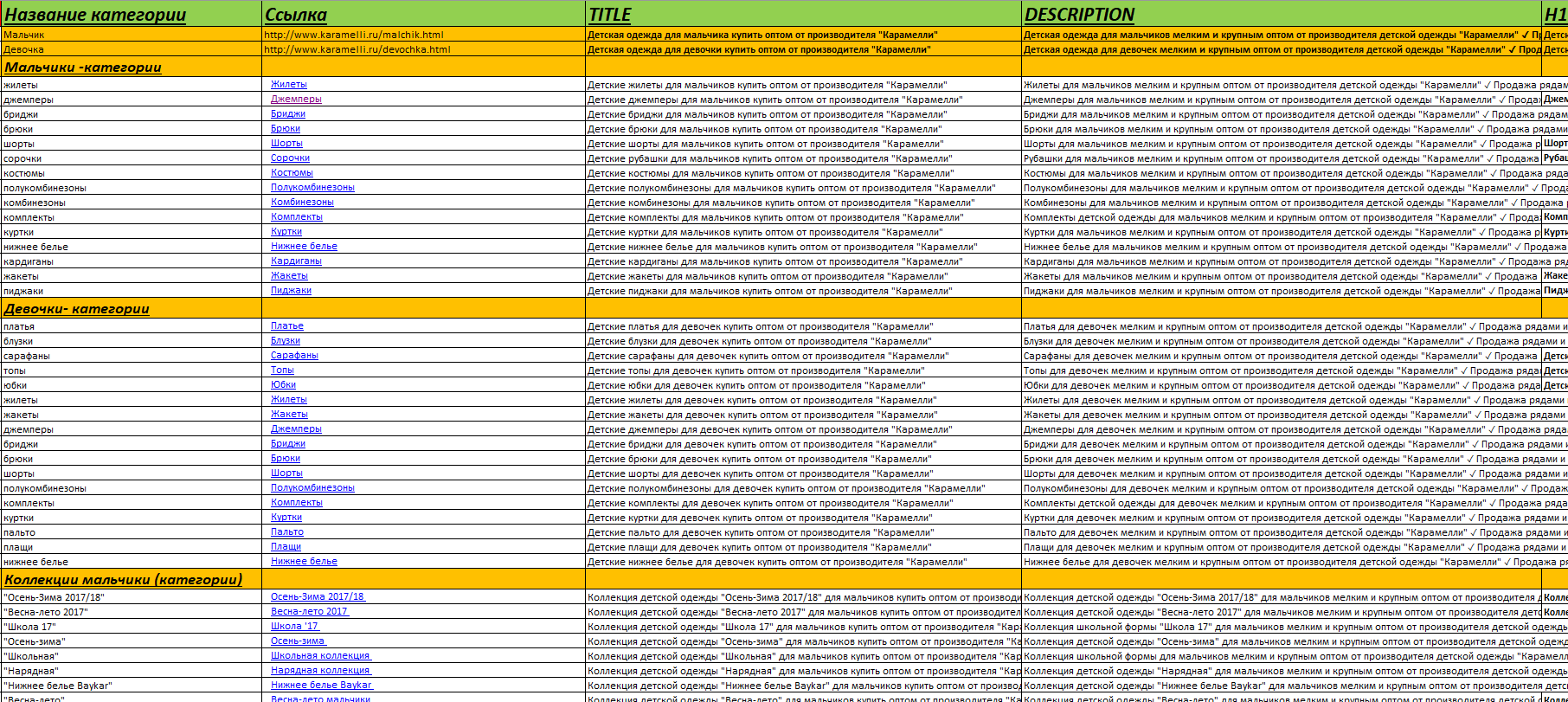The image size is (1568, 702).
Task: Open the Нижнее белье Baykar link
Action: click(x=321, y=685)
